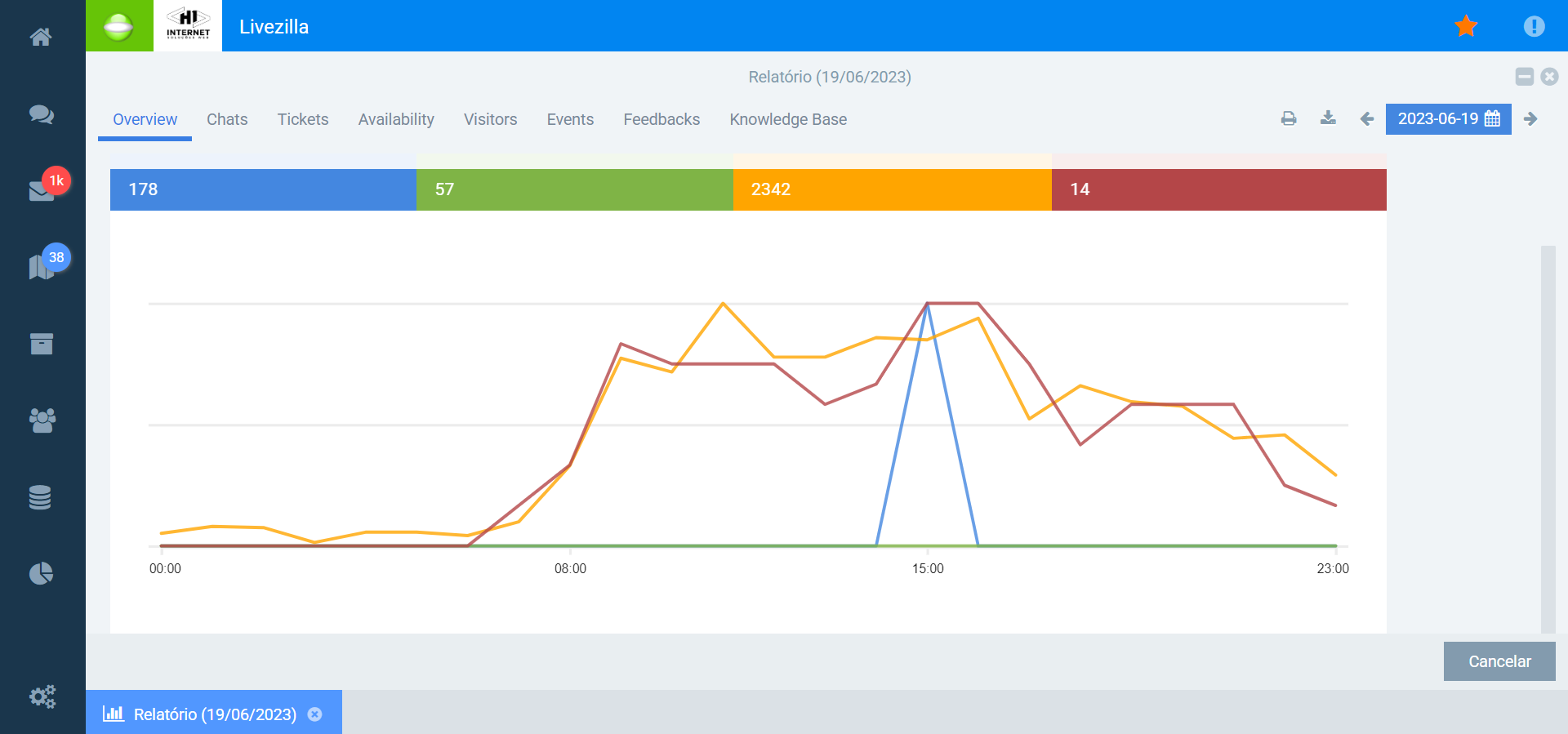Viewport: 1568px width, 734px height.
Task: Click the green 57 summary bar
Action: click(575, 189)
